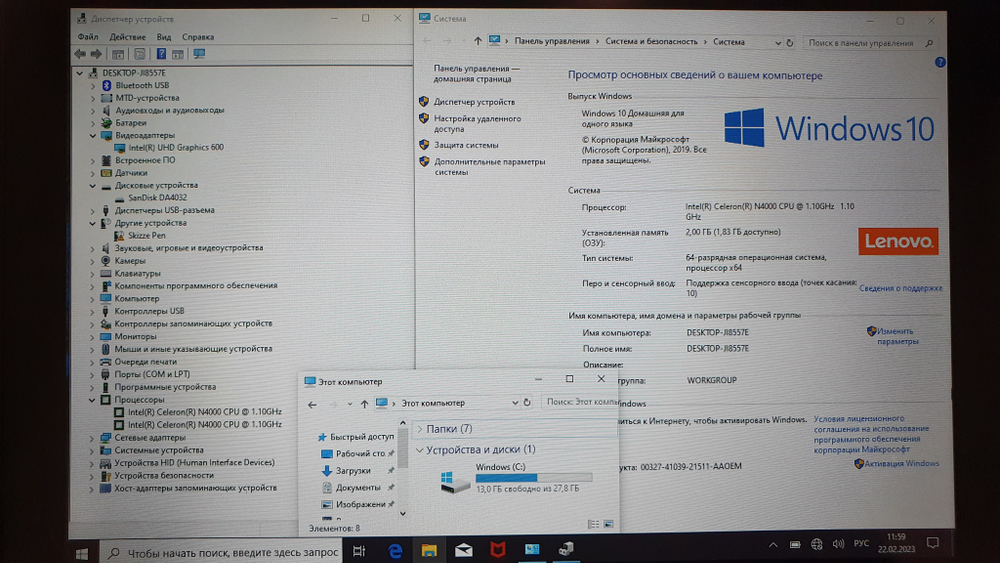The image size is (1000, 563).
Task: Collapse the Видеоадаптеры node
Action: 92,135
